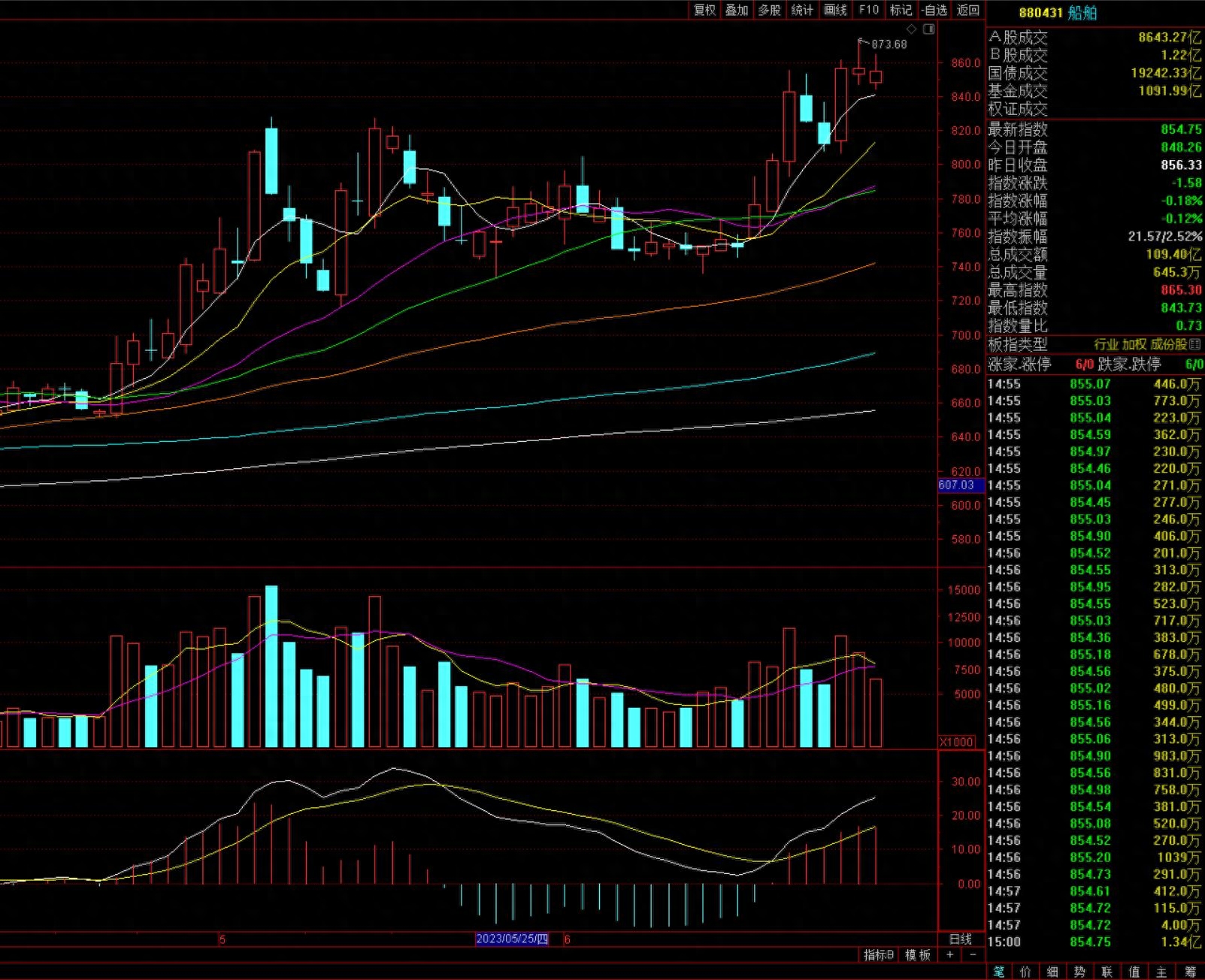Click the diamond icon above the chart
This screenshot has width=1205, height=980.
point(912,29)
